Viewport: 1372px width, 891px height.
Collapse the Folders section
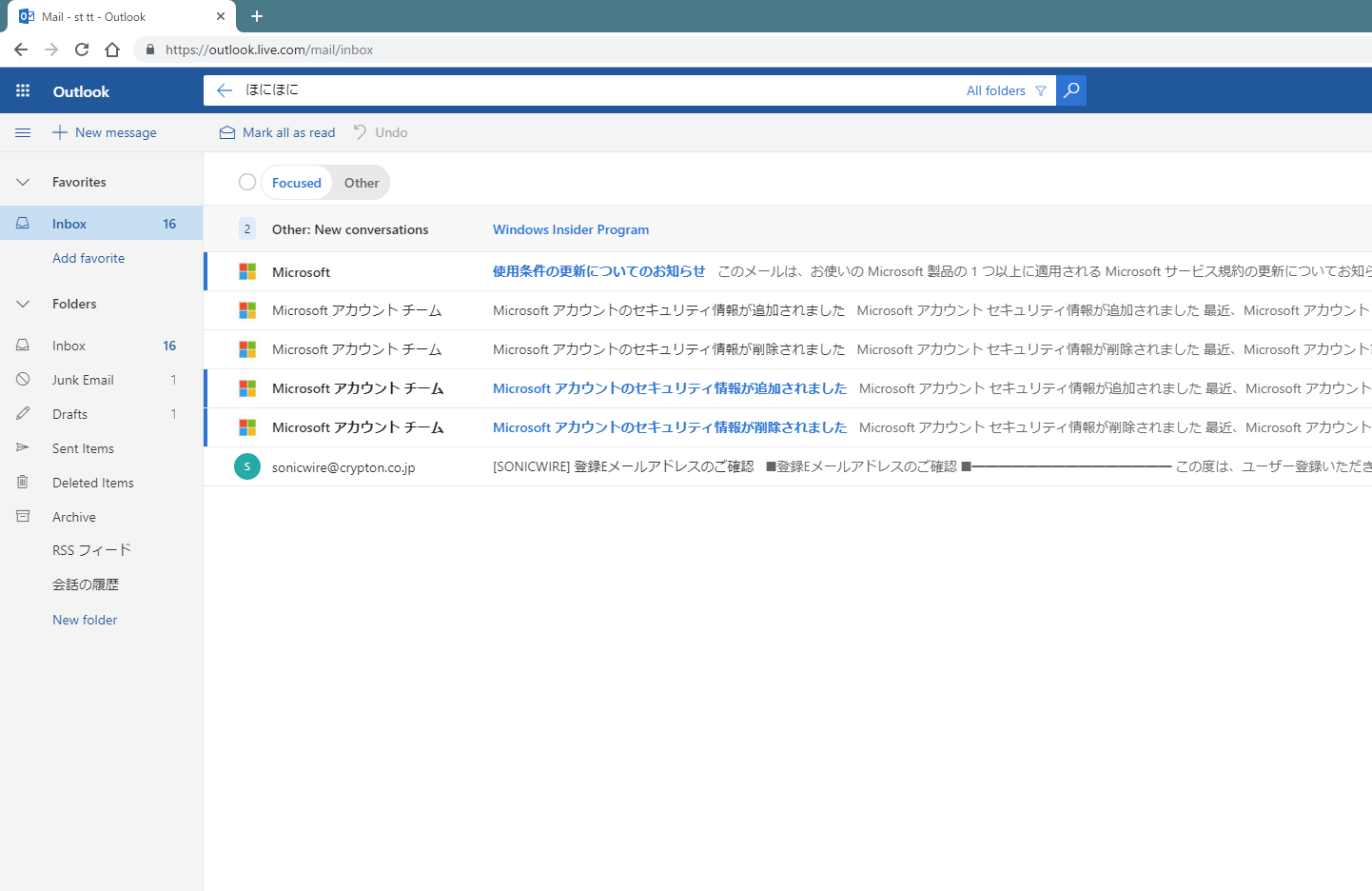pyautogui.click(x=23, y=304)
